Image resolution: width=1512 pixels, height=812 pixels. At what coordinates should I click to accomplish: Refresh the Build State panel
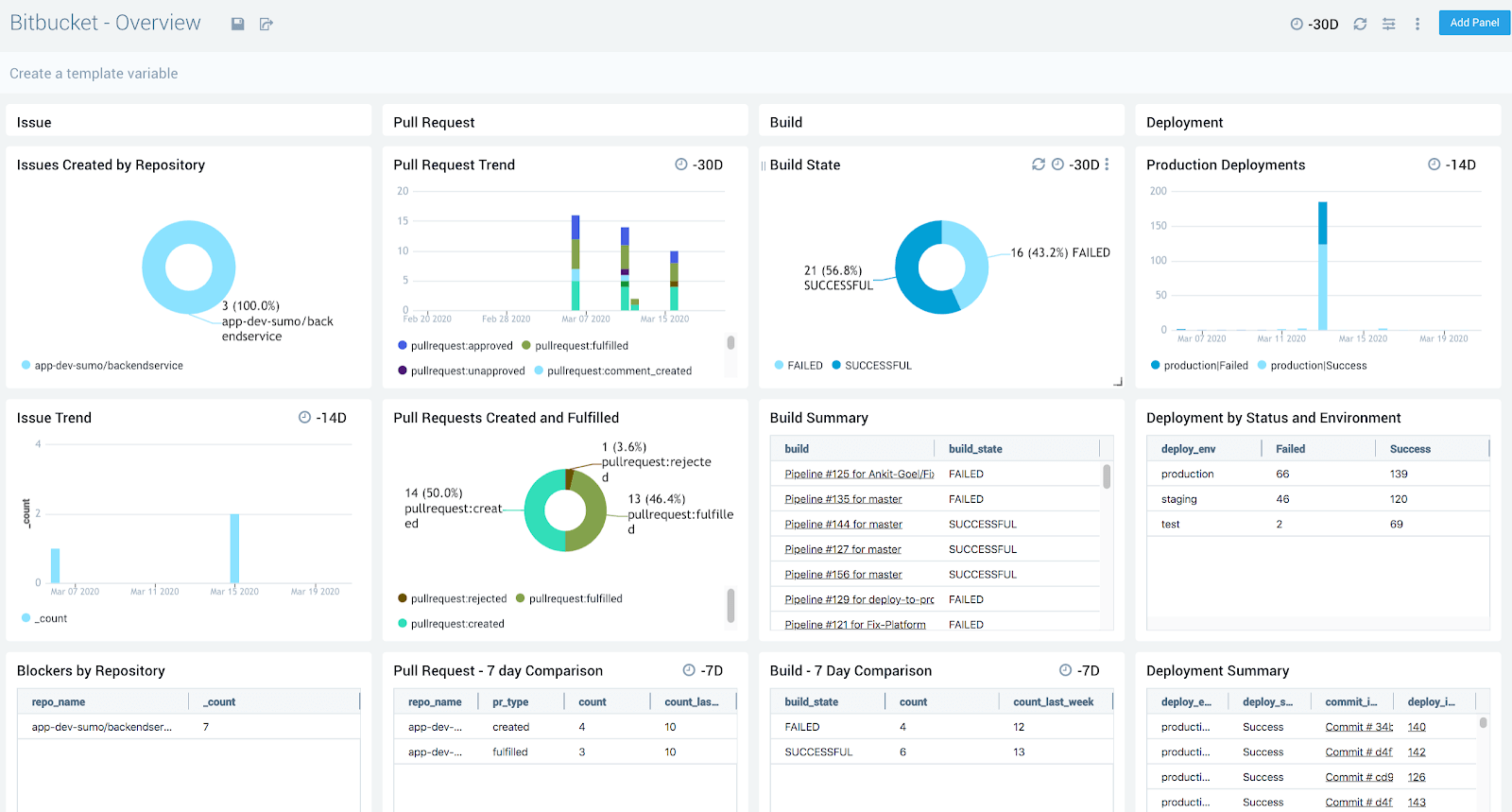1039,164
